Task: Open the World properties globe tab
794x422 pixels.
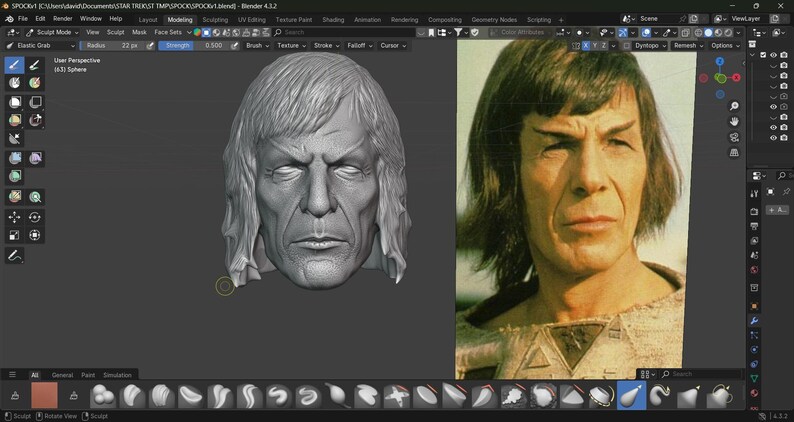Action: coord(754,270)
